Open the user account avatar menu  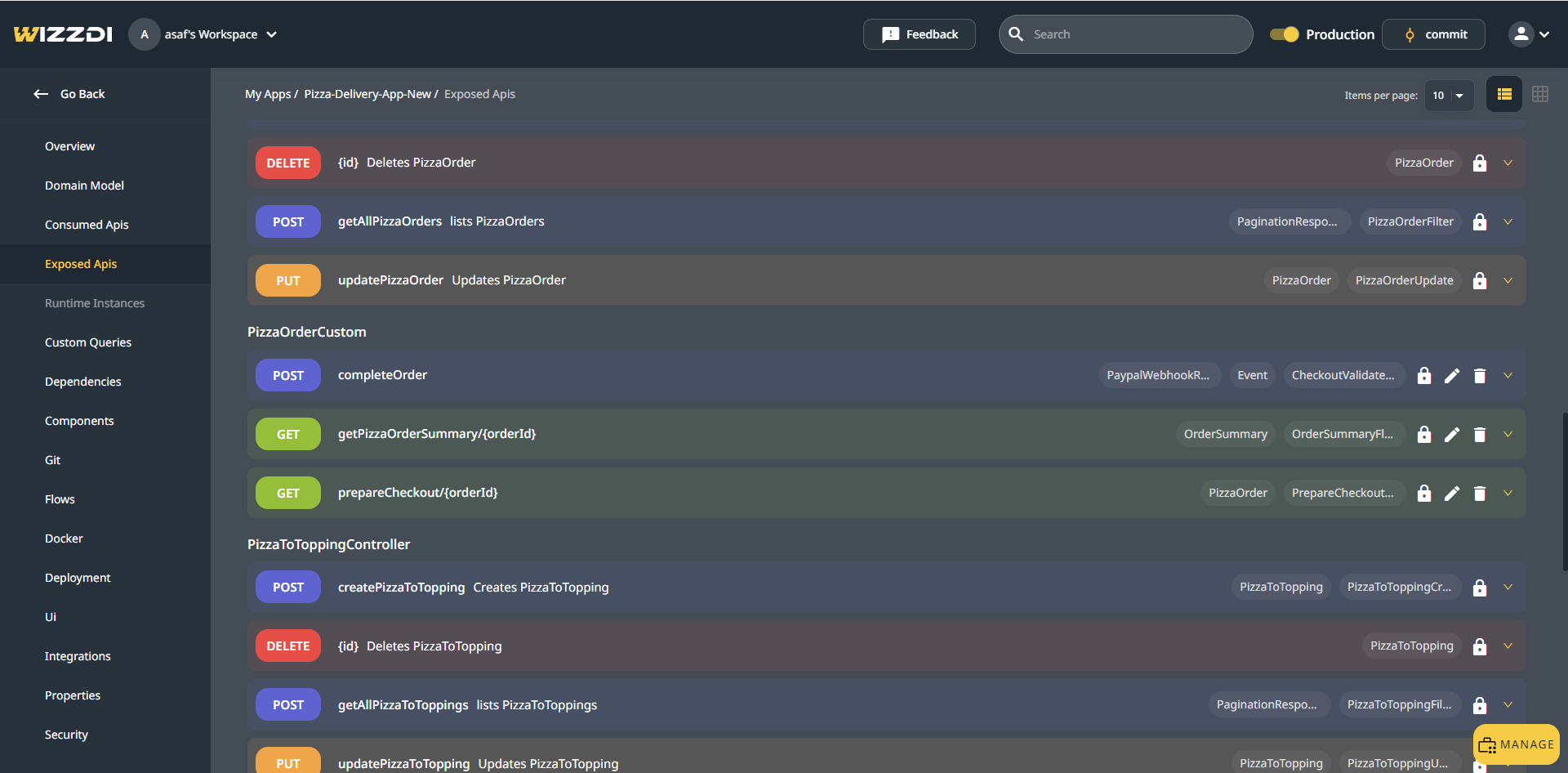click(x=1529, y=34)
